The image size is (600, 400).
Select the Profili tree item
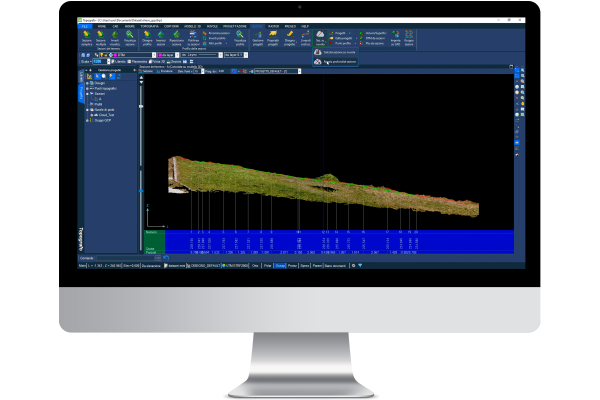pos(98,104)
